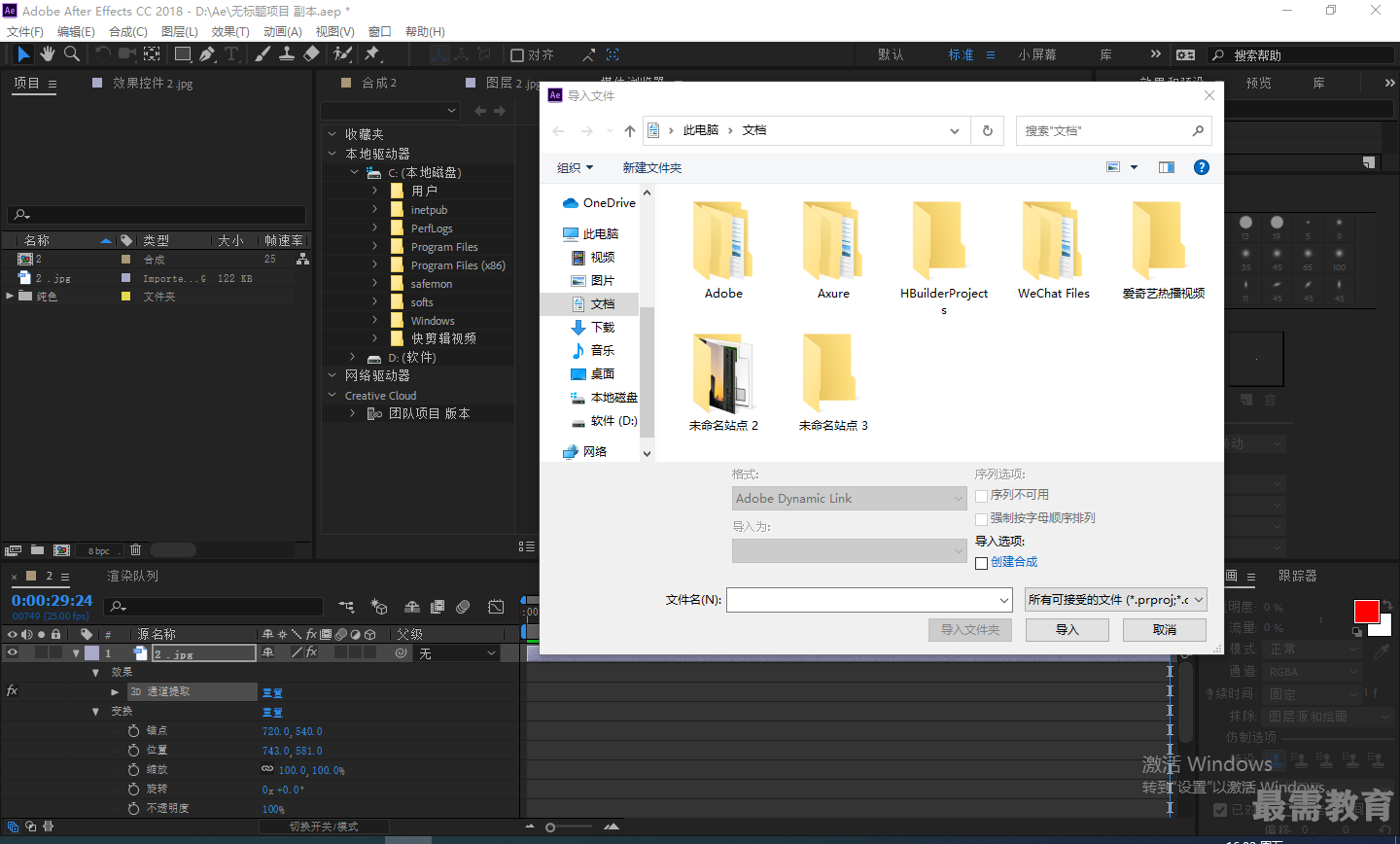Screen dimensions: 1400x844
Task: Open the 文件(F) menu
Action: pyautogui.click(x=25, y=31)
